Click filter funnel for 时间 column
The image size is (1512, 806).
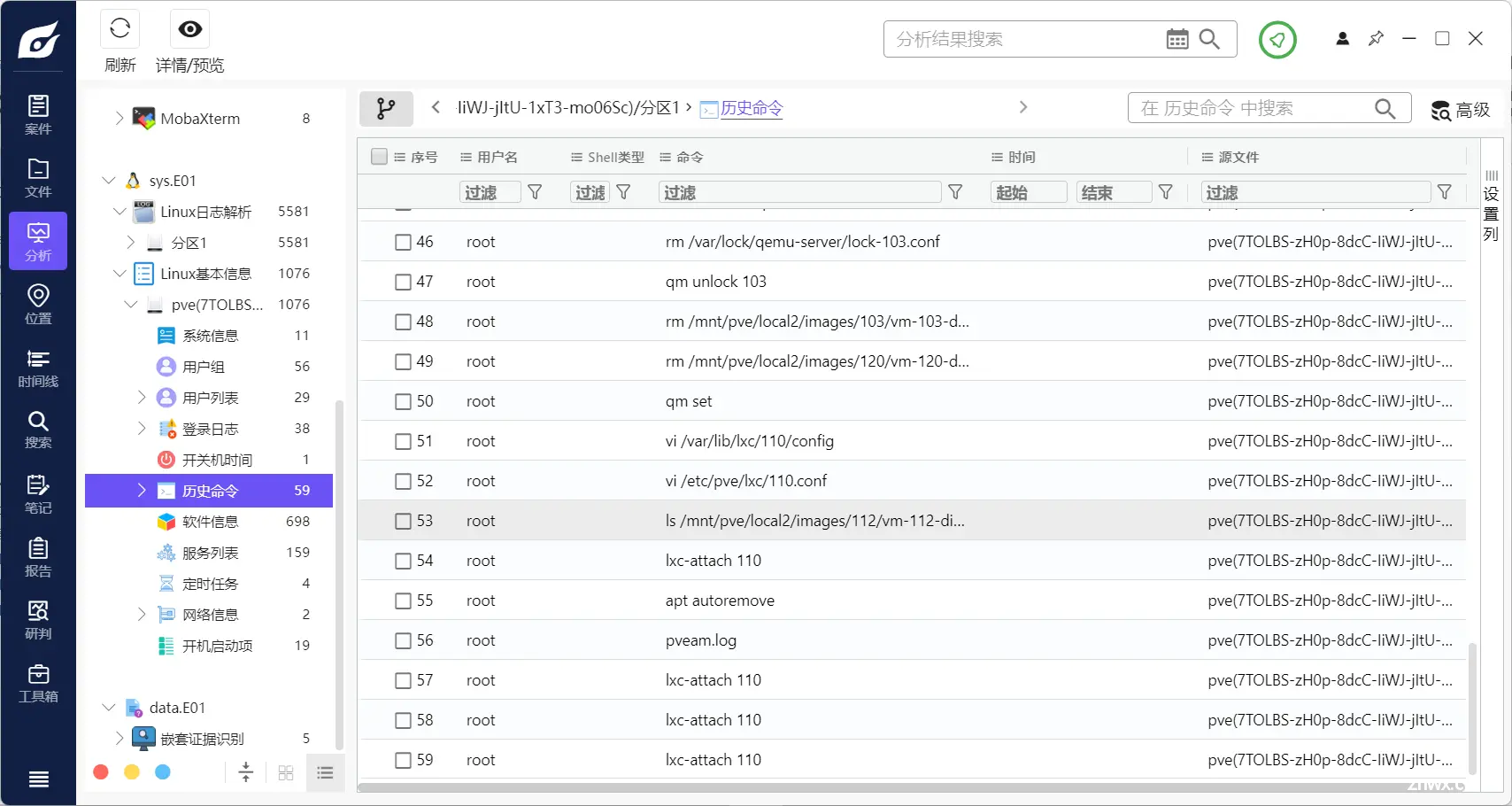click(1166, 192)
